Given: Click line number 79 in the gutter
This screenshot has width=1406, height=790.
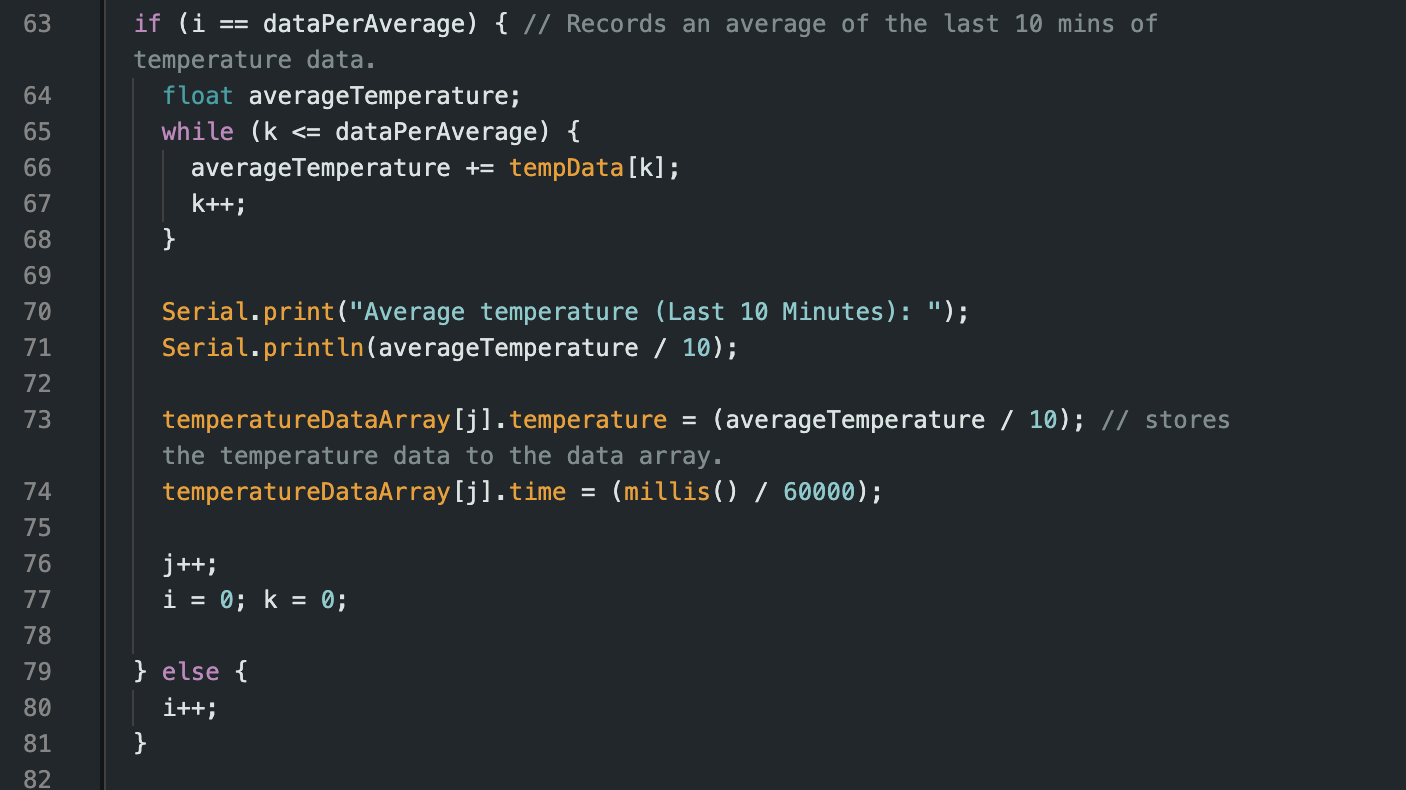Looking at the screenshot, I should (x=37, y=672).
